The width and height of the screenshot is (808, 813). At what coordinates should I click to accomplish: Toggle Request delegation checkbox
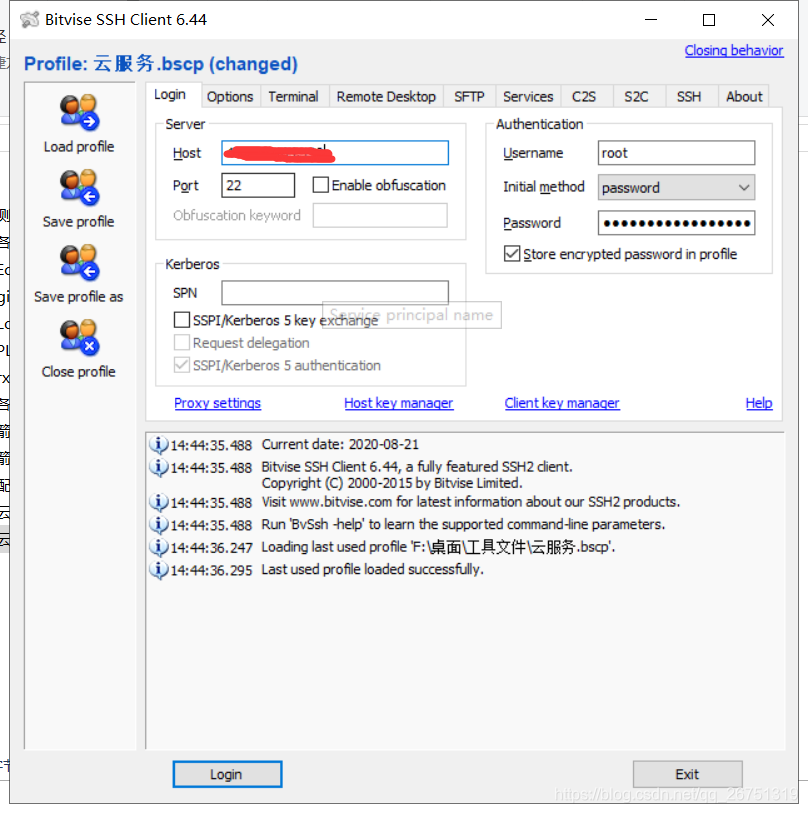(182, 343)
